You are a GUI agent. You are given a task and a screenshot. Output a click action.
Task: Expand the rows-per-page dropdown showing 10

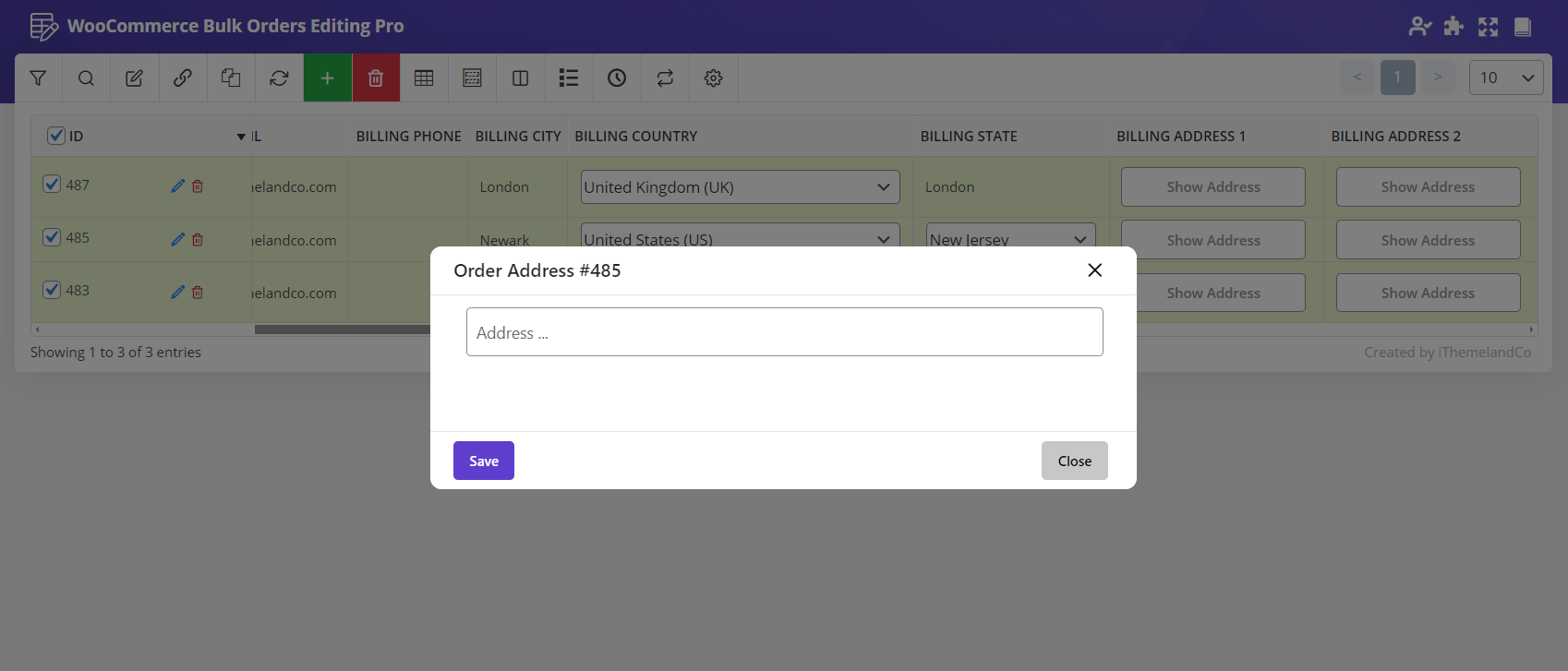click(1505, 78)
